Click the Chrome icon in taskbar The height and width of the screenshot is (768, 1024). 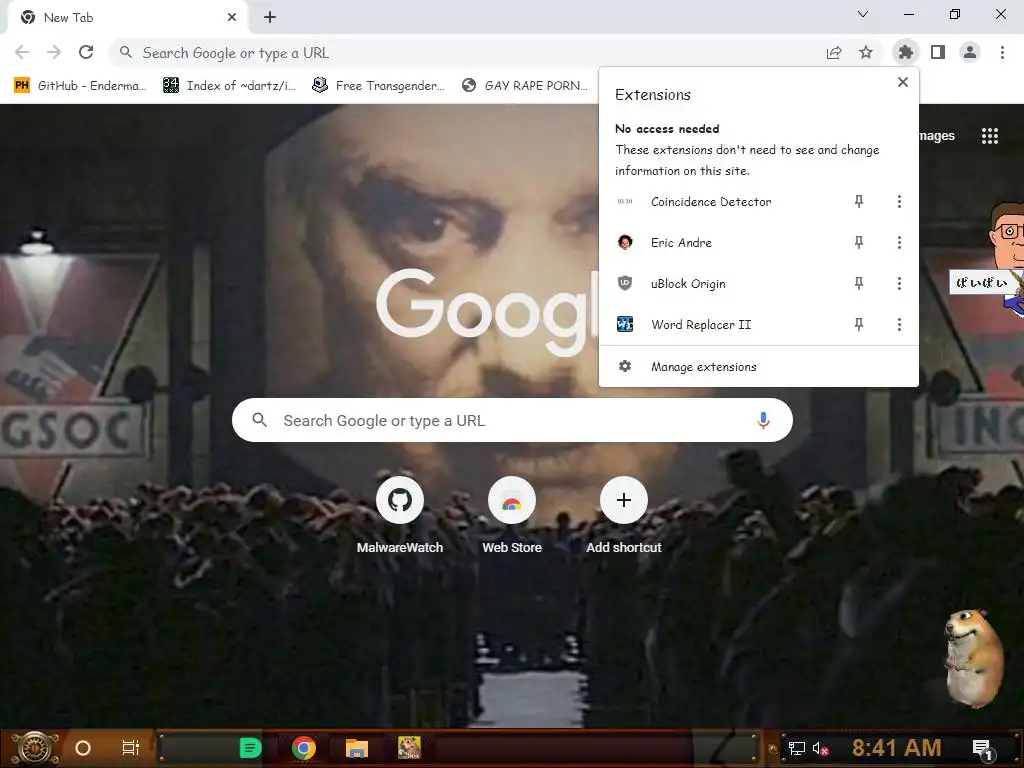tap(304, 748)
